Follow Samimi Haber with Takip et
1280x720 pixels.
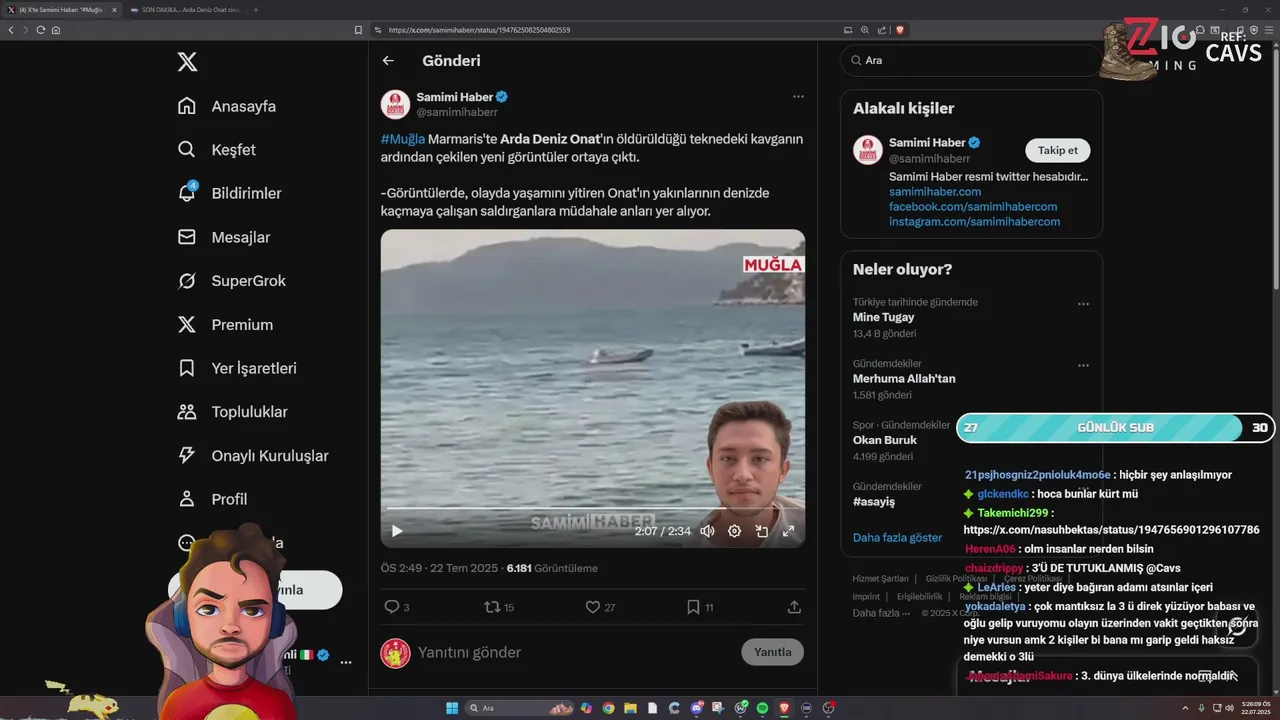(x=1058, y=150)
